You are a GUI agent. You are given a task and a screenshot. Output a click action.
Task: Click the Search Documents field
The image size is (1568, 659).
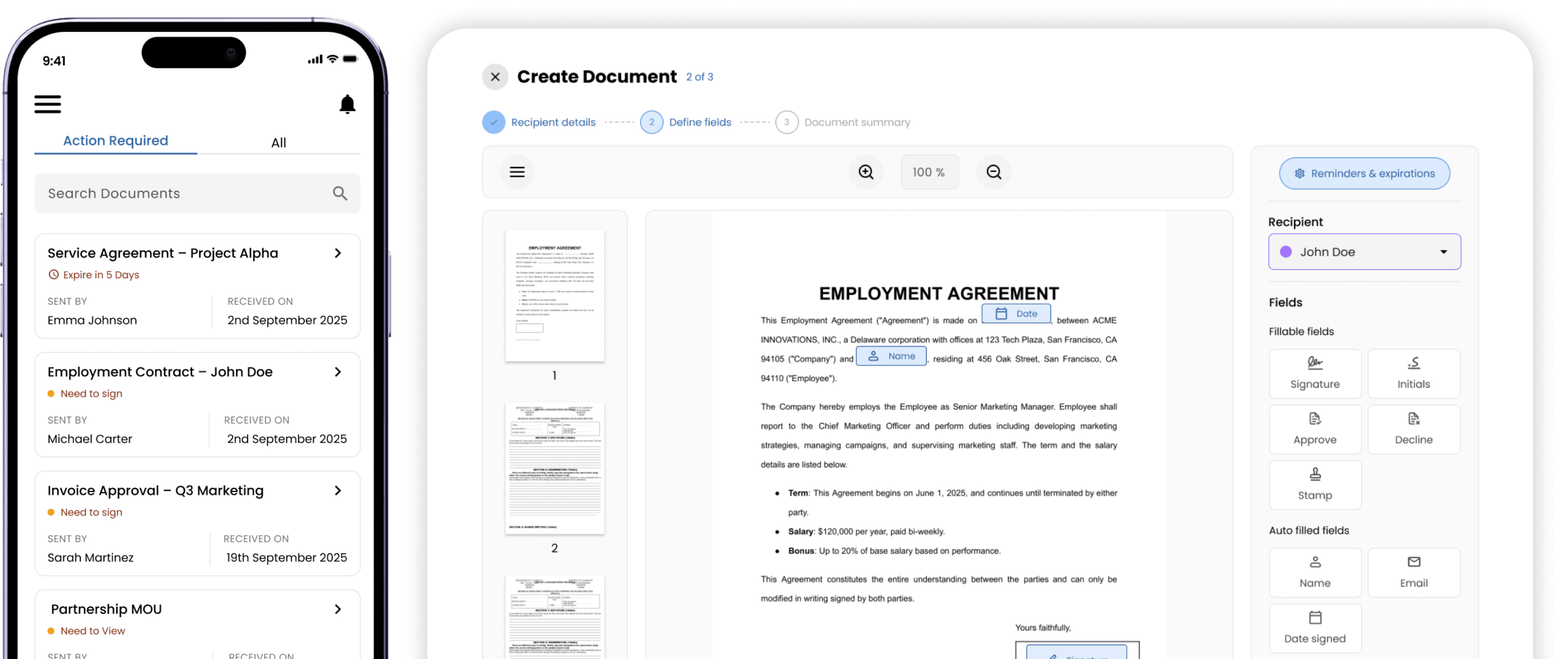(183, 194)
